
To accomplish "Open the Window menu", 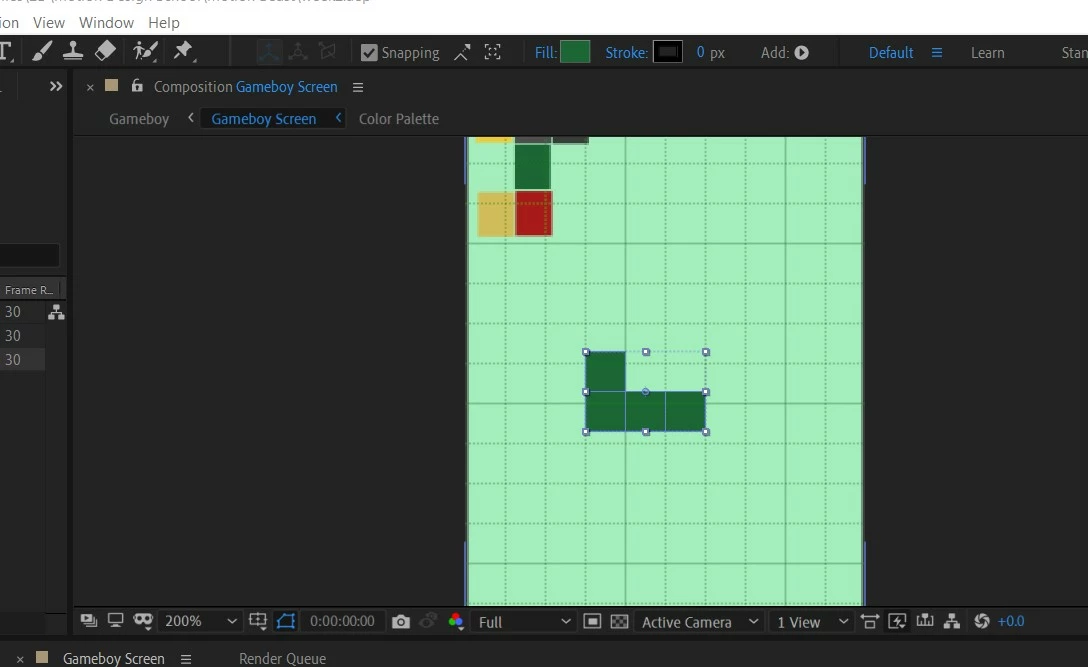I will [x=106, y=23].
